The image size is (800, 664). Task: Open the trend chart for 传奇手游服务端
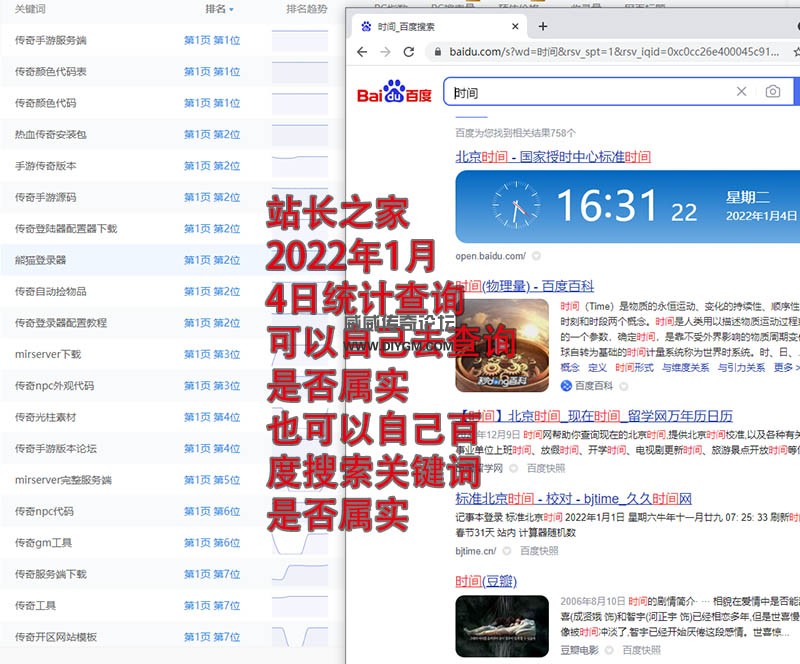[x=300, y=40]
